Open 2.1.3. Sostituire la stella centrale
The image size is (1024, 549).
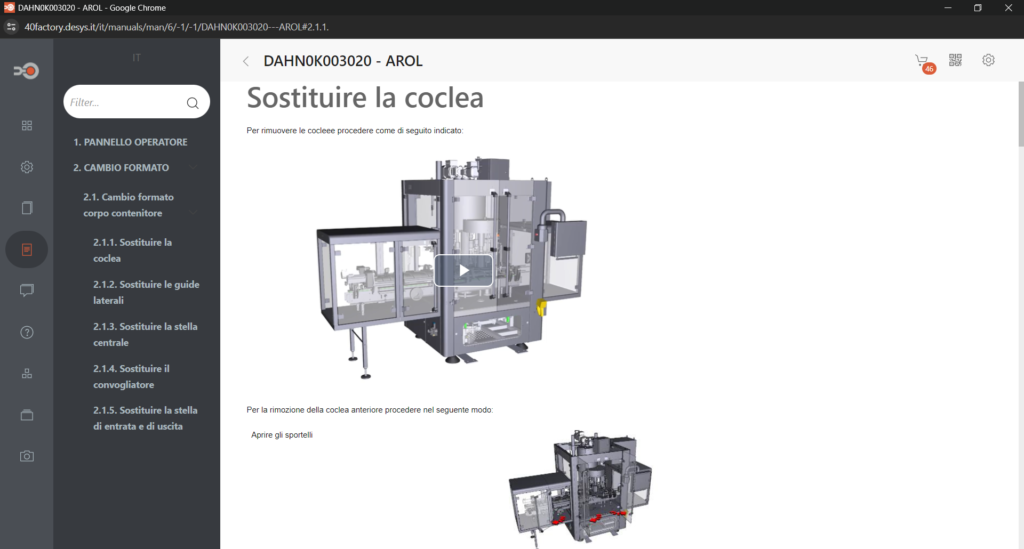tap(145, 334)
